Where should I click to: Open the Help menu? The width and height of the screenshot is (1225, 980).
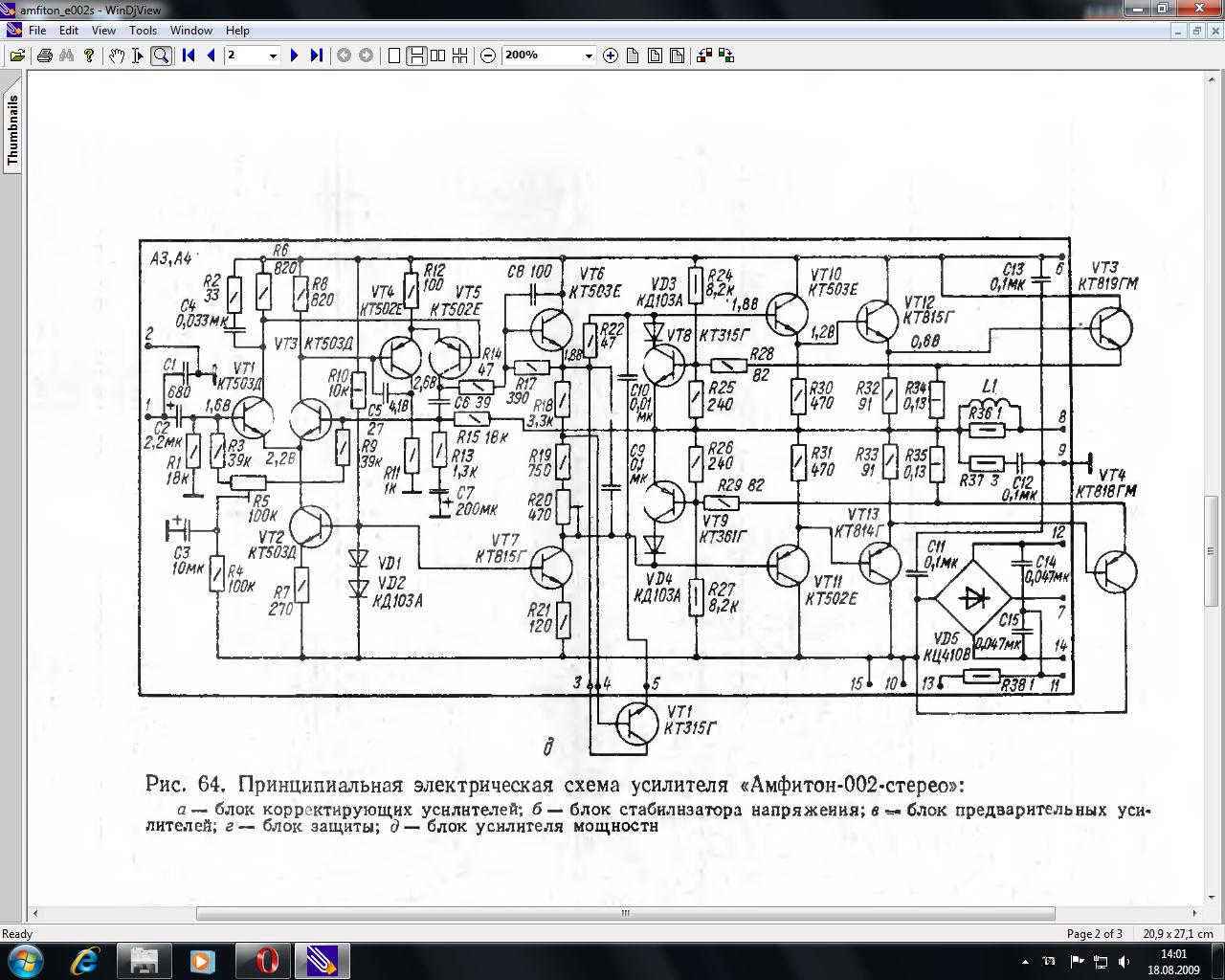tap(237, 30)
